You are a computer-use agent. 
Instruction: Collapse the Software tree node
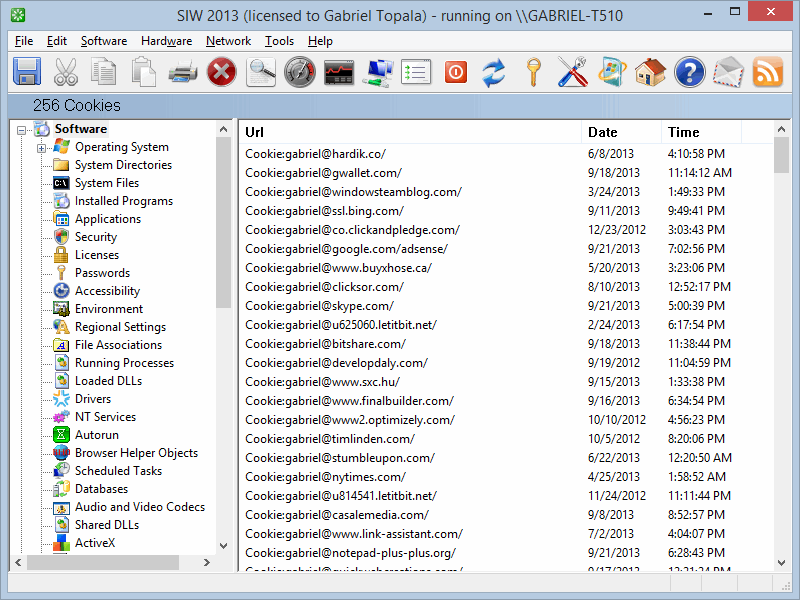coord(22,129)
